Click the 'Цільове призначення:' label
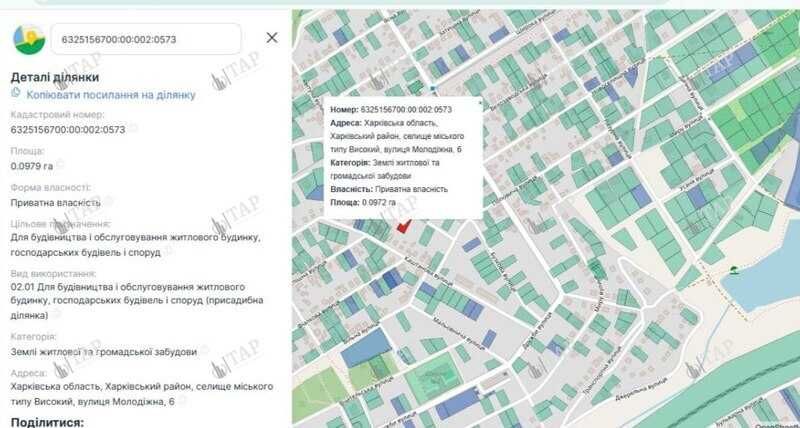The width and height of the screenshot is (800, 428). click(60, 224)
